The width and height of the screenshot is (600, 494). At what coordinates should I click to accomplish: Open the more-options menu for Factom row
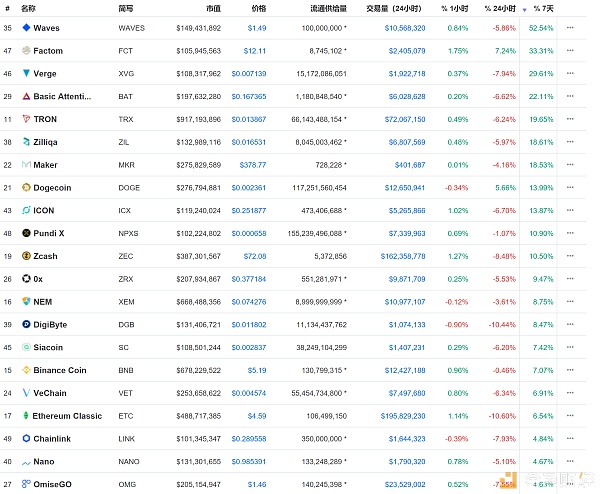pyautogui.click(x=570, y=51)
